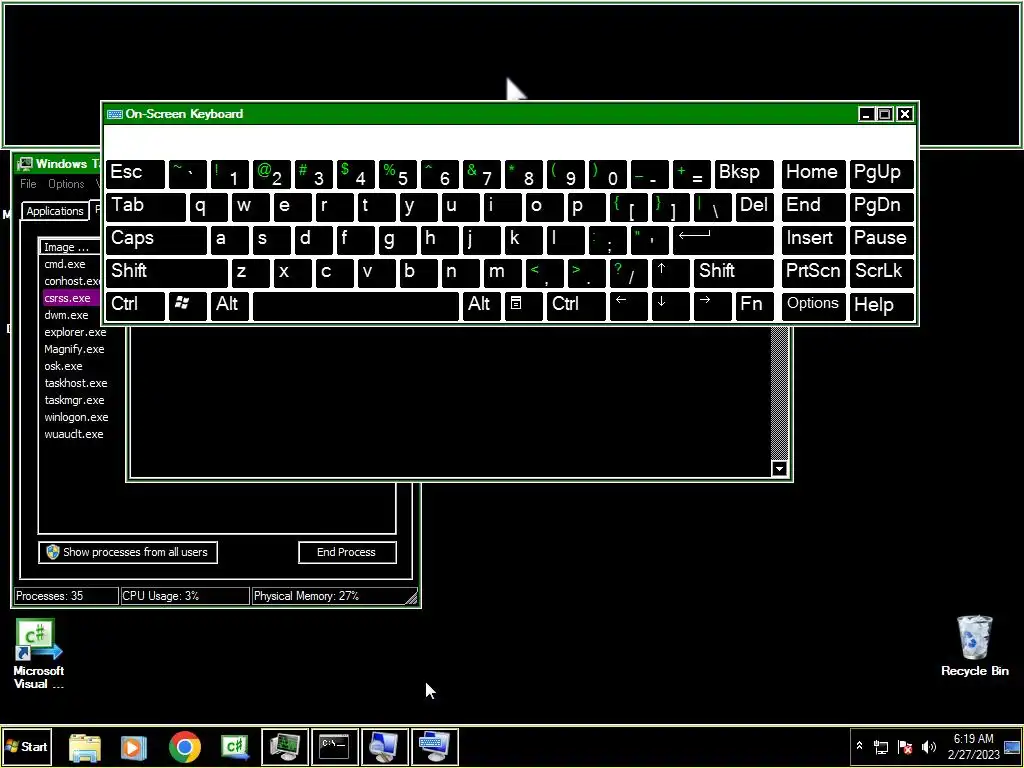Click keyboard Help key
This screenshot has height=768, width=1024.
(881, 306)
